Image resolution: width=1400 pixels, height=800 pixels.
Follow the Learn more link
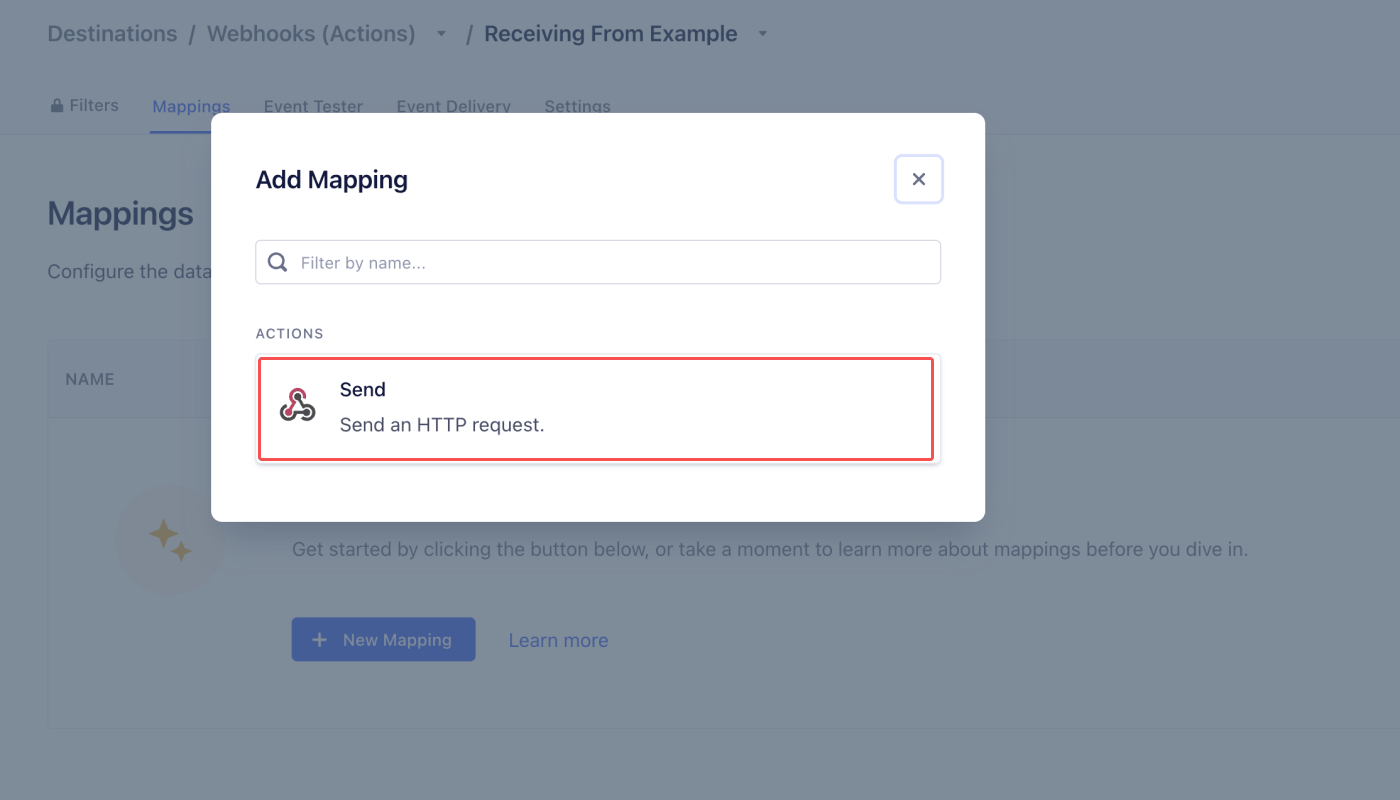point(558,641)
